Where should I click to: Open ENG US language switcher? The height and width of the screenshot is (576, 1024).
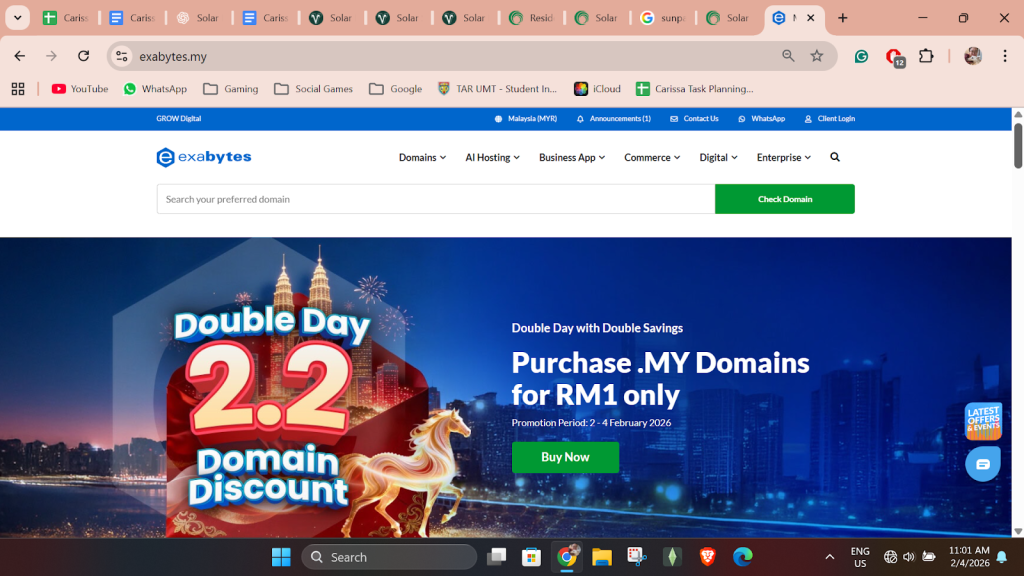[x=860, y=557]
